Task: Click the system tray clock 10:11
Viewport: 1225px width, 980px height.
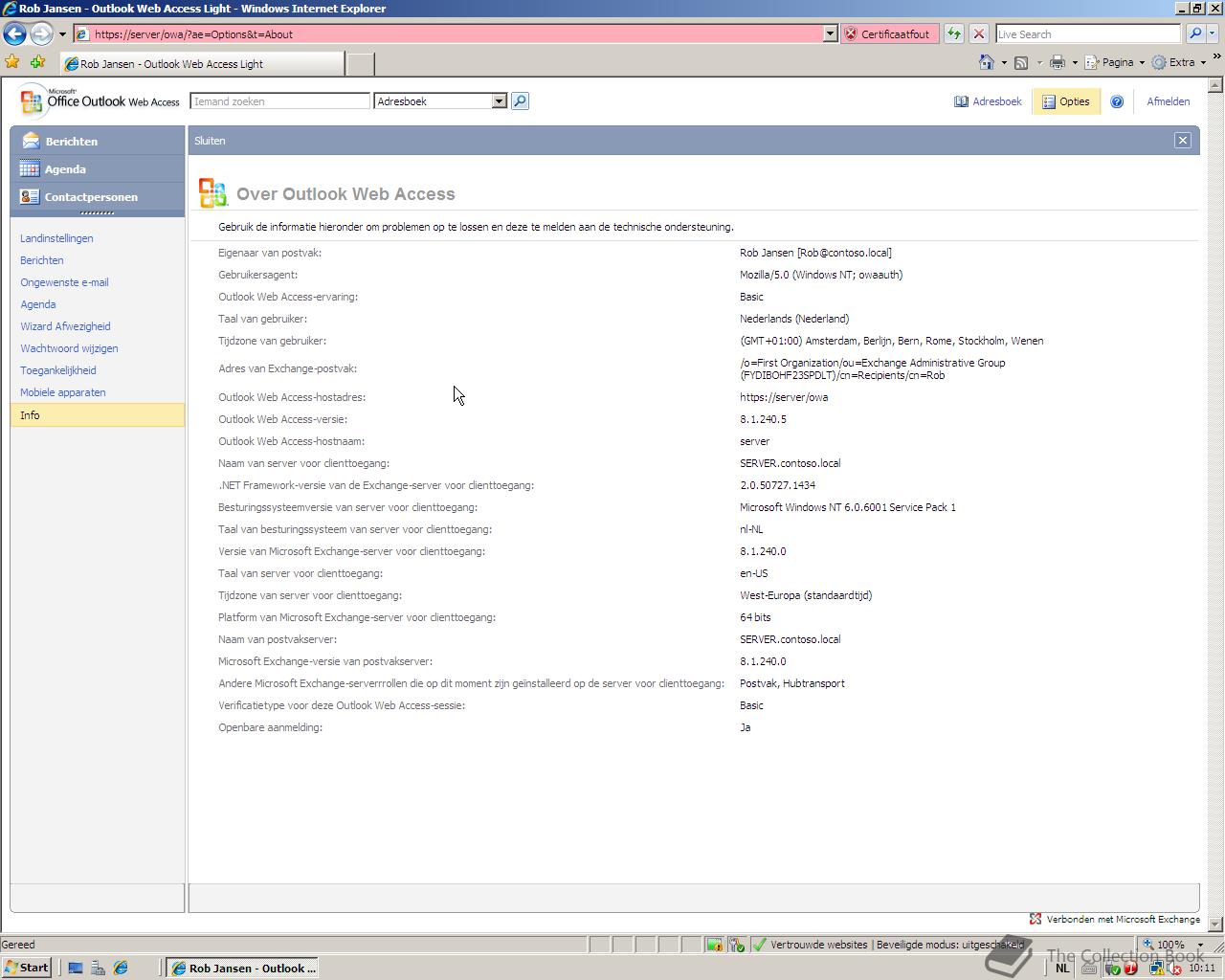Action: click(1202, 968)
